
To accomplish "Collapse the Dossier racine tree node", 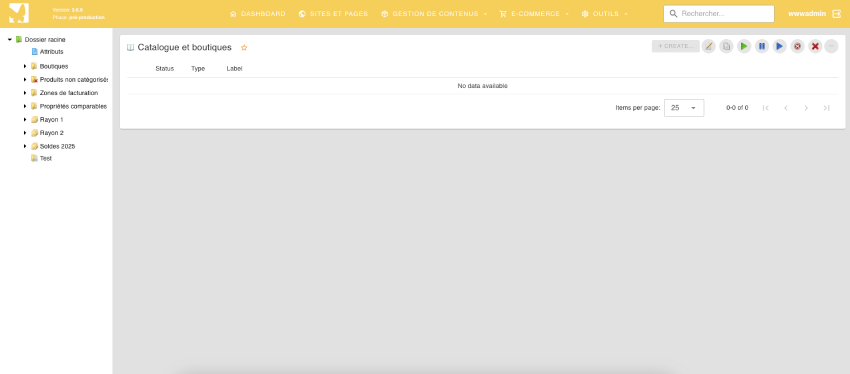I will pyautogui.click(x=10, y=40).
